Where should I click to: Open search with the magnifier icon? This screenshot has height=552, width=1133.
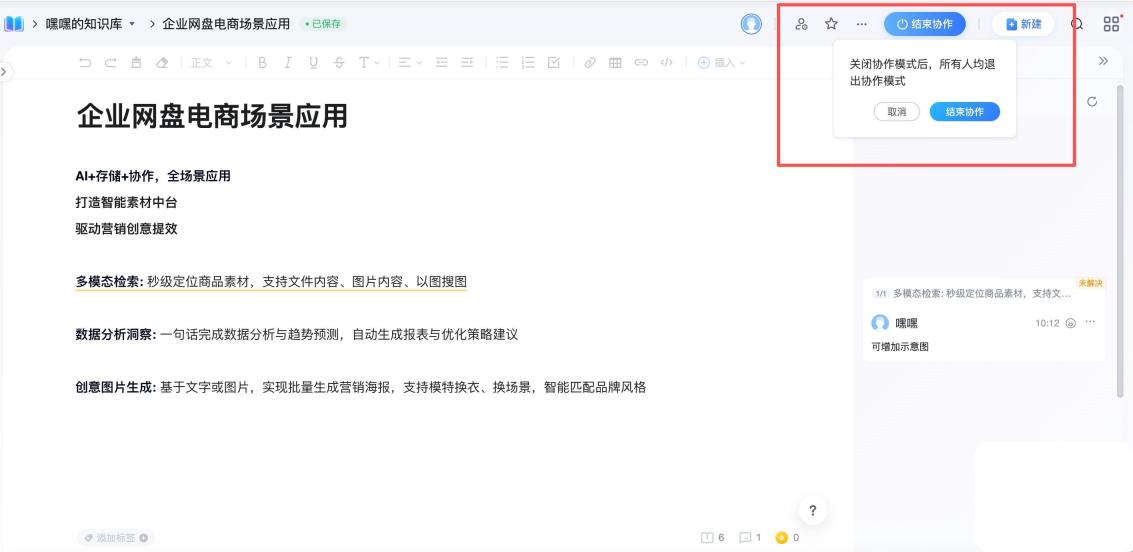(x=1077, y=24)
